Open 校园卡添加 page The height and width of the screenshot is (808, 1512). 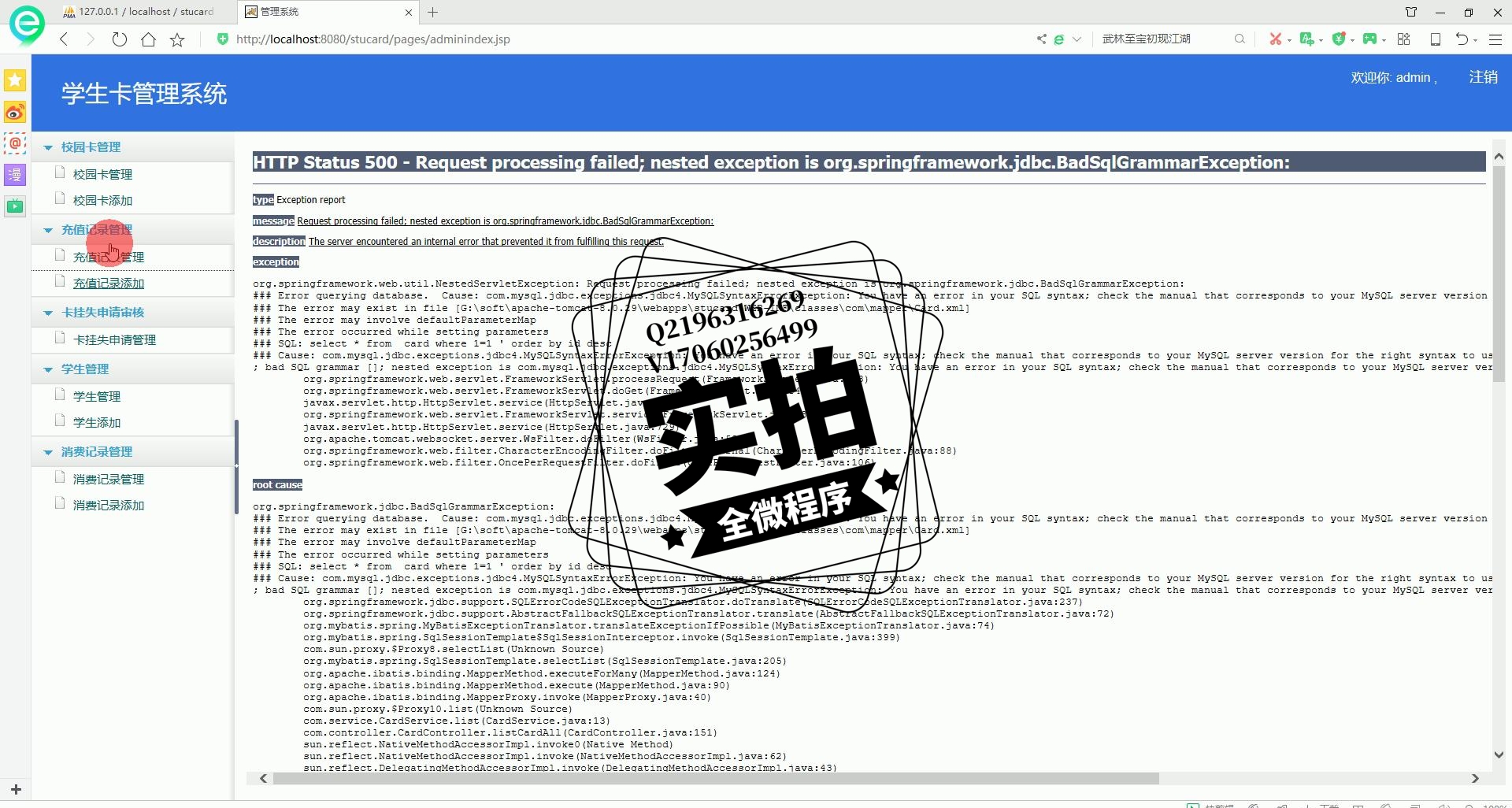pyautogui.click(x=102, y=200)
